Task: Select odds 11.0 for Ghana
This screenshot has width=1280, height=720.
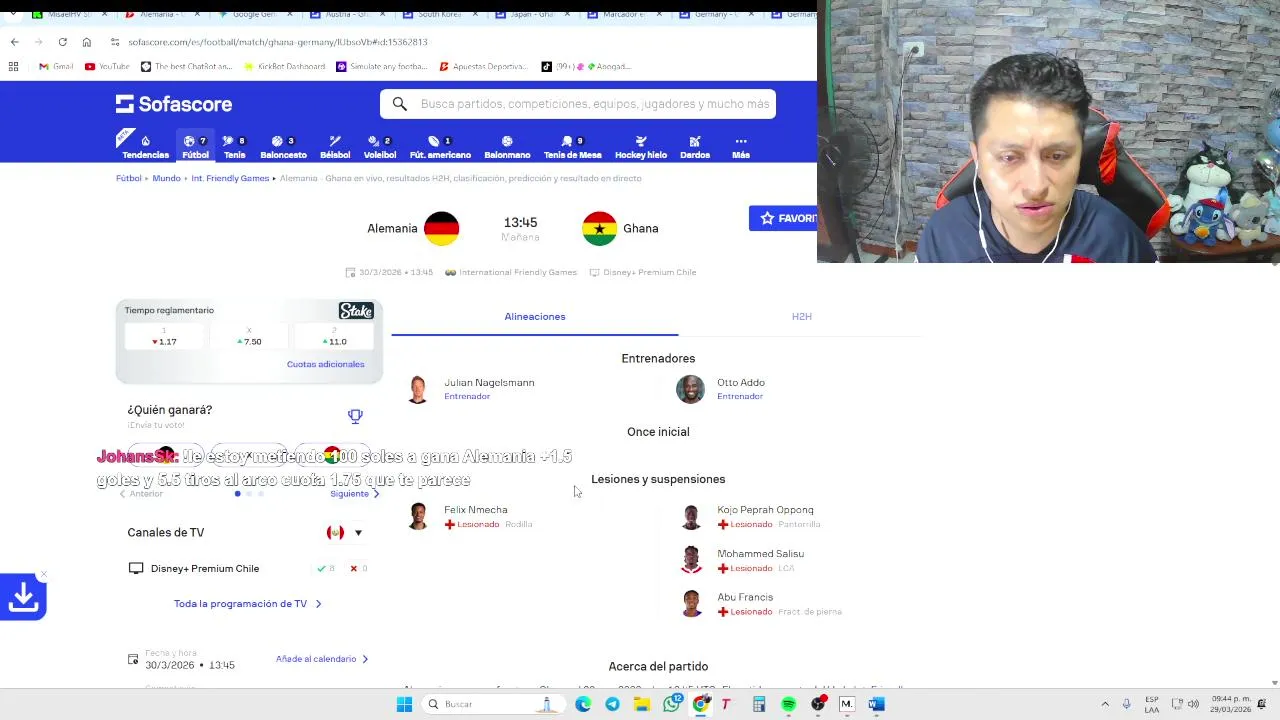Action: point(334,337)
